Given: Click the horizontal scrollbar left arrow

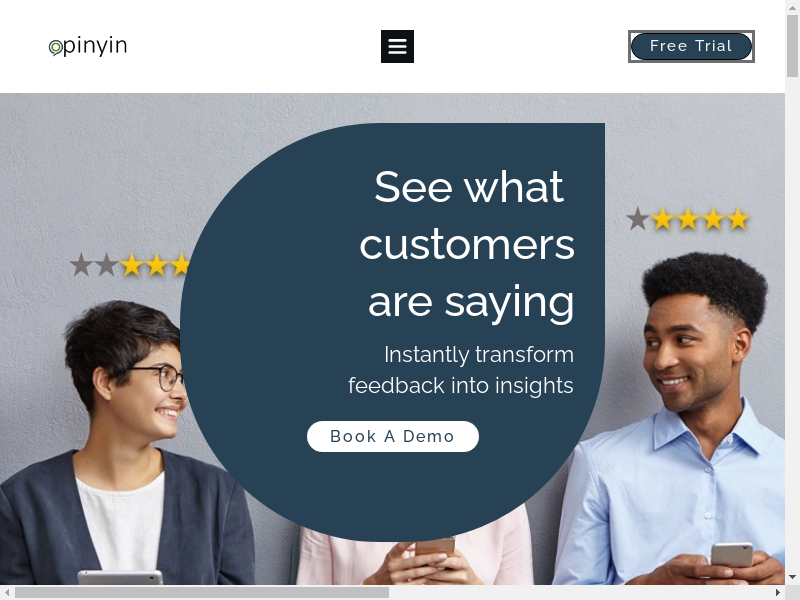Looking at the screenshot, I should [6, 592].
